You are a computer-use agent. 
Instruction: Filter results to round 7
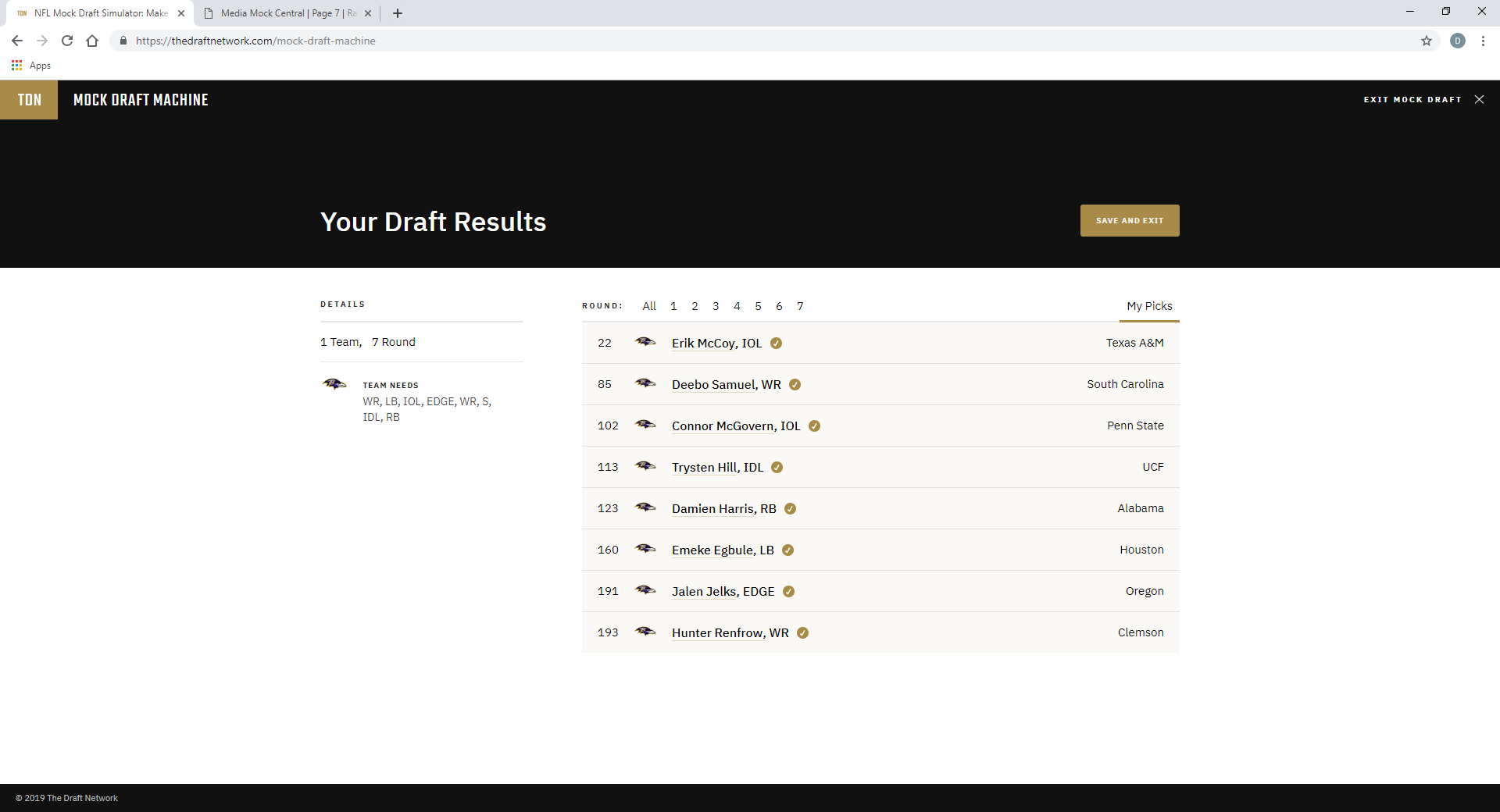tap(800, 306)
